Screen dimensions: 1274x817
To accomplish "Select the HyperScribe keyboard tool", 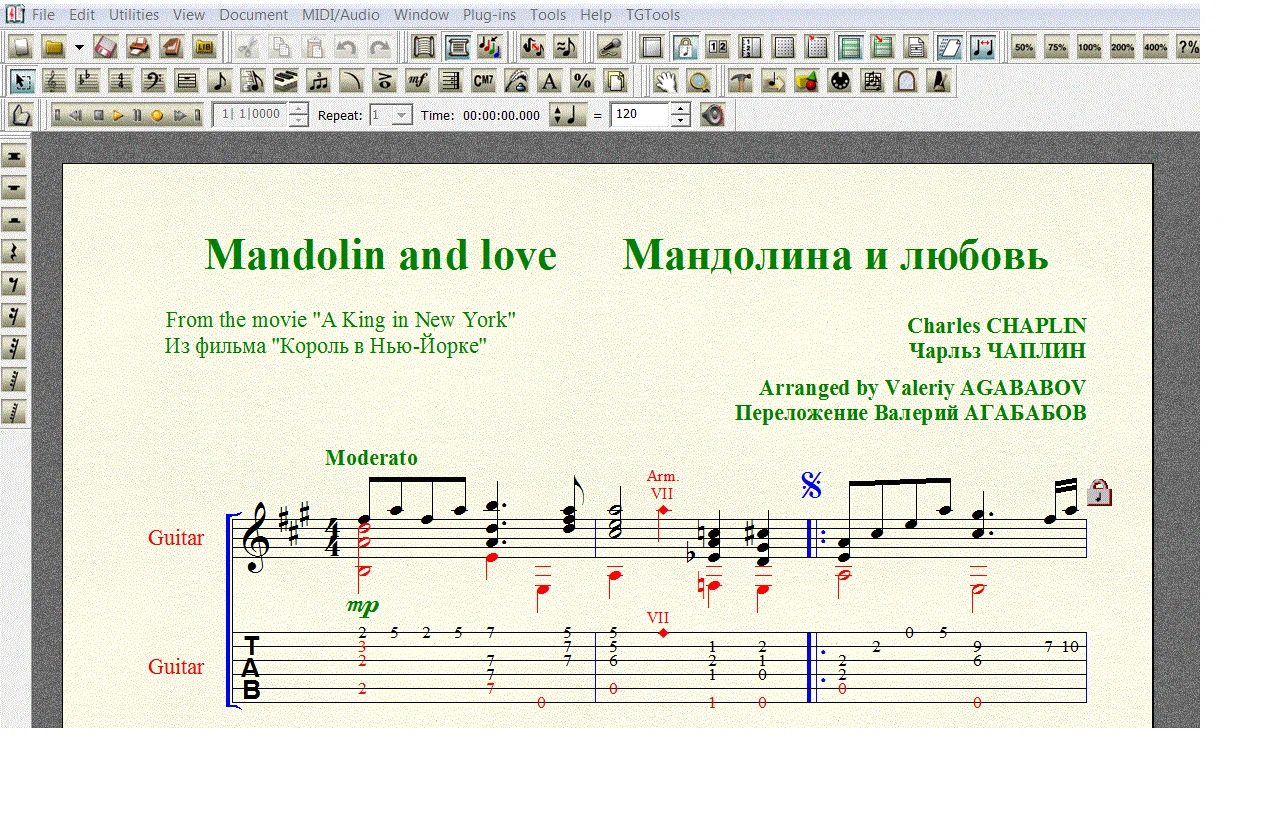I will (x=285, y=81).
